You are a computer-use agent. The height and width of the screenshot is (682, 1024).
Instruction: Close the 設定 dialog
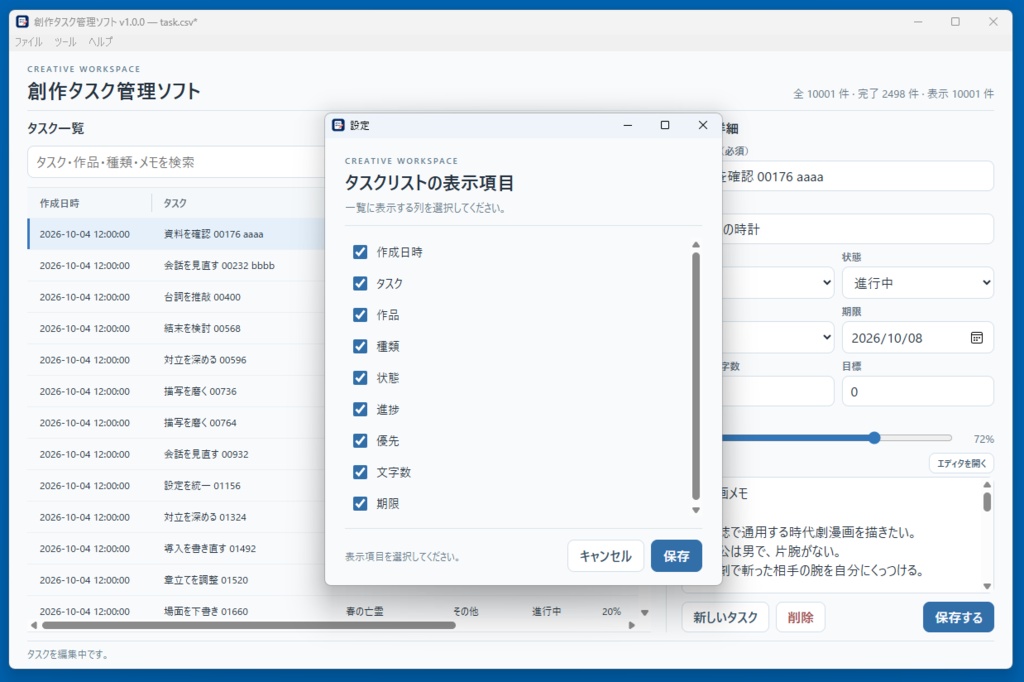coord(703,125)
